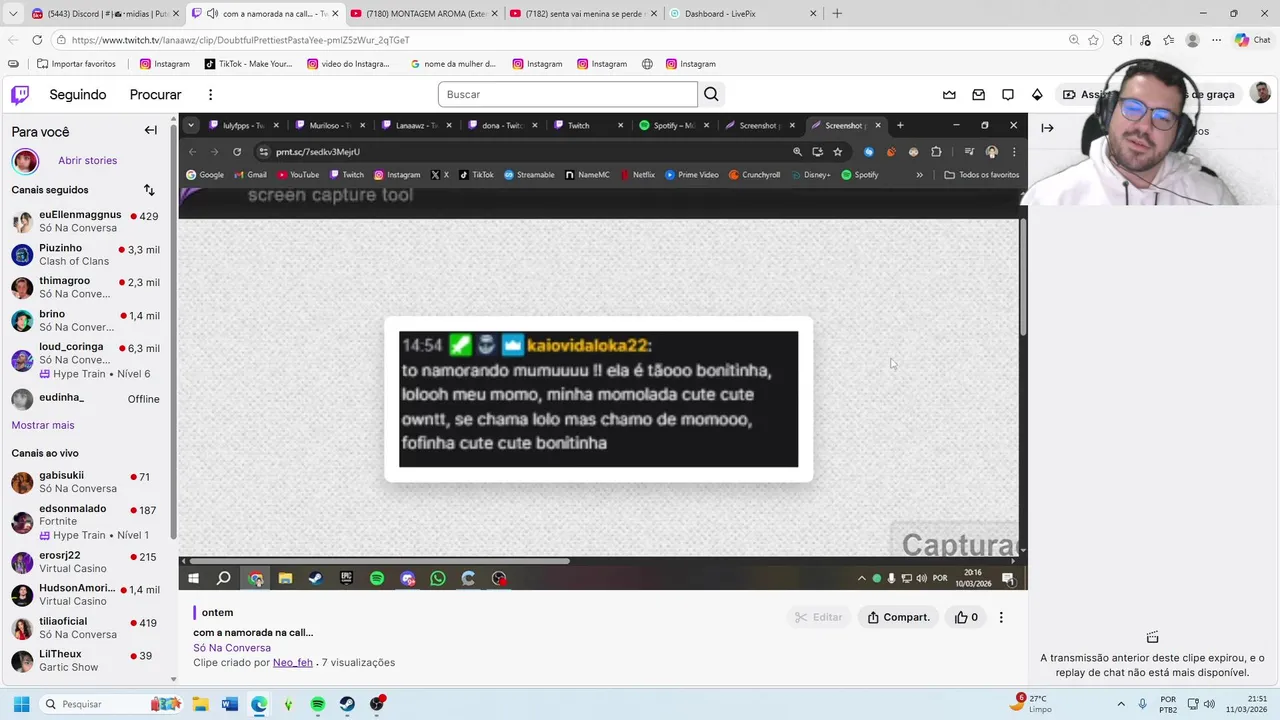Viewport: 1280px width, 720px height.
Task: Click the Compart. share button
Action: 898,617
